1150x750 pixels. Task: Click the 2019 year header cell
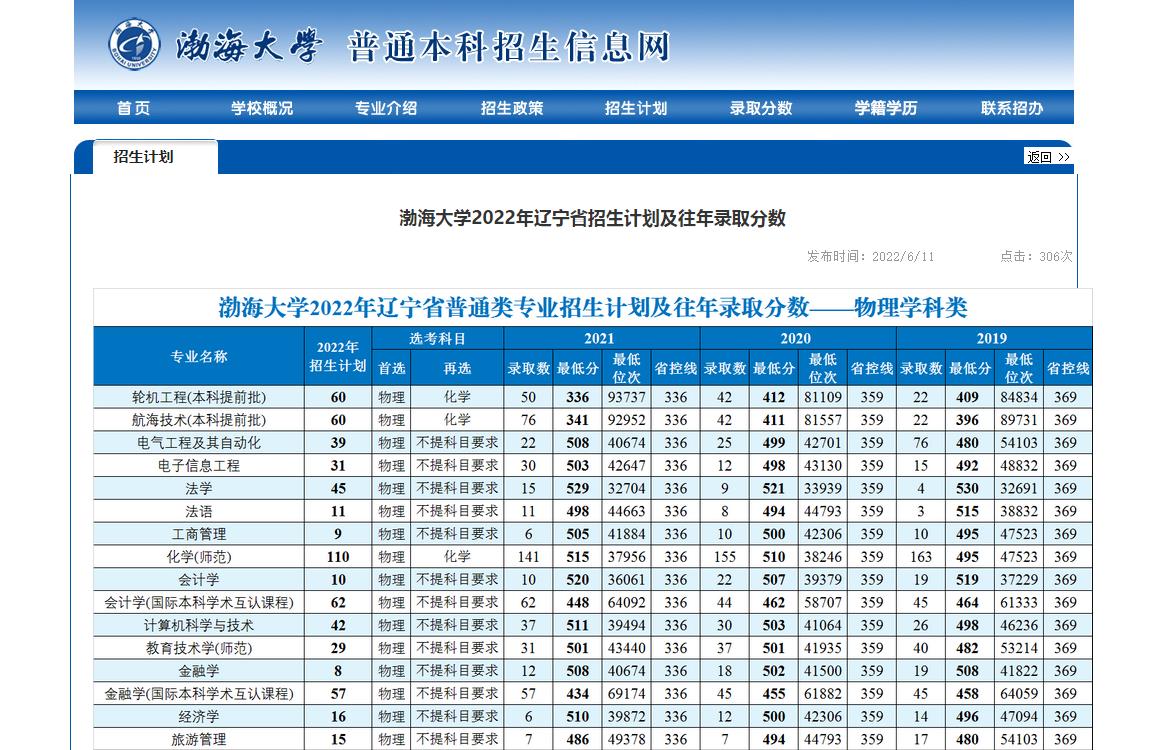coord(994,339)
